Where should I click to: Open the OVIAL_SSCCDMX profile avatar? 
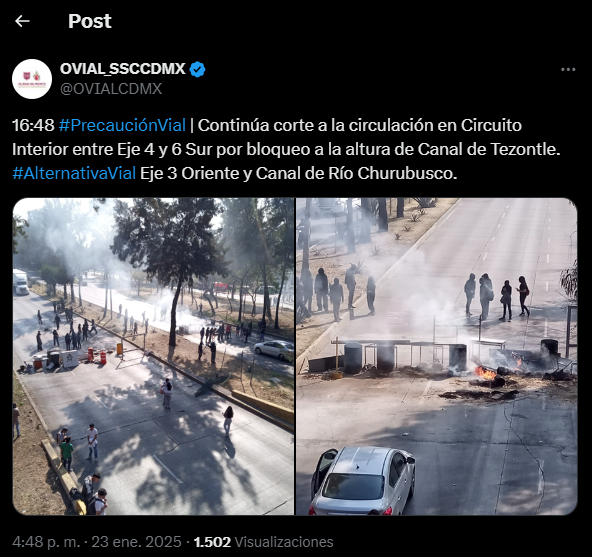32,79
